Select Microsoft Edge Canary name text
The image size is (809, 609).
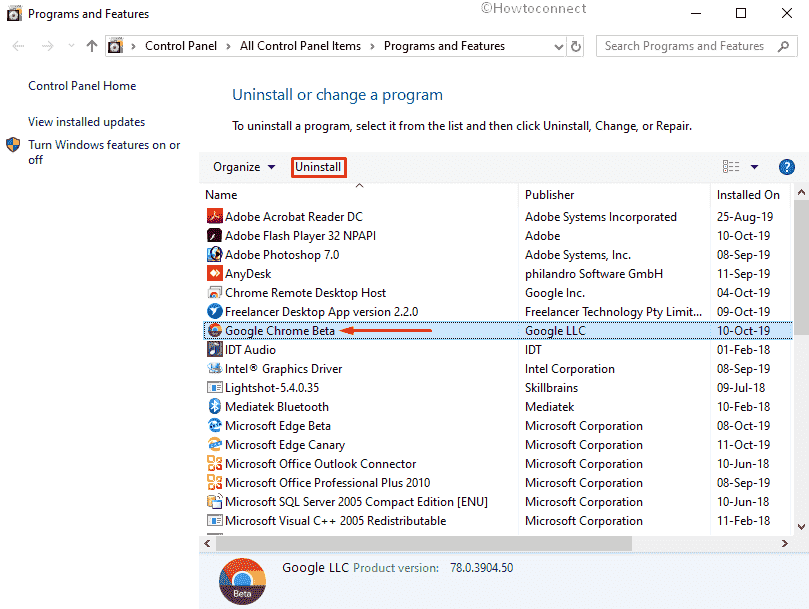[x=285, y=444]
